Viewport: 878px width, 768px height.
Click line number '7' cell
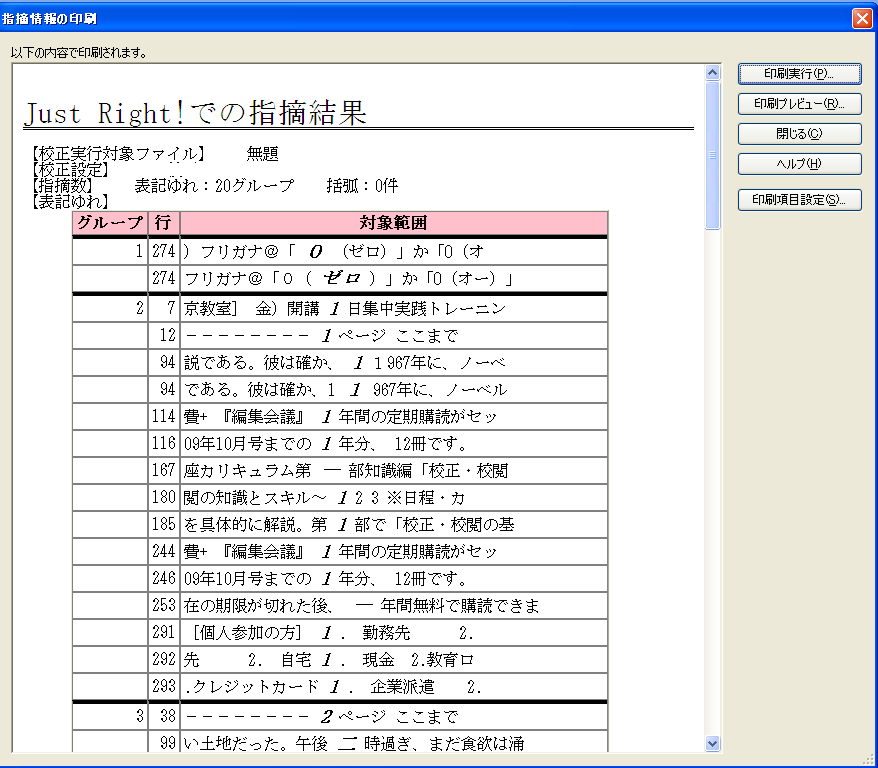coord(164,308)
